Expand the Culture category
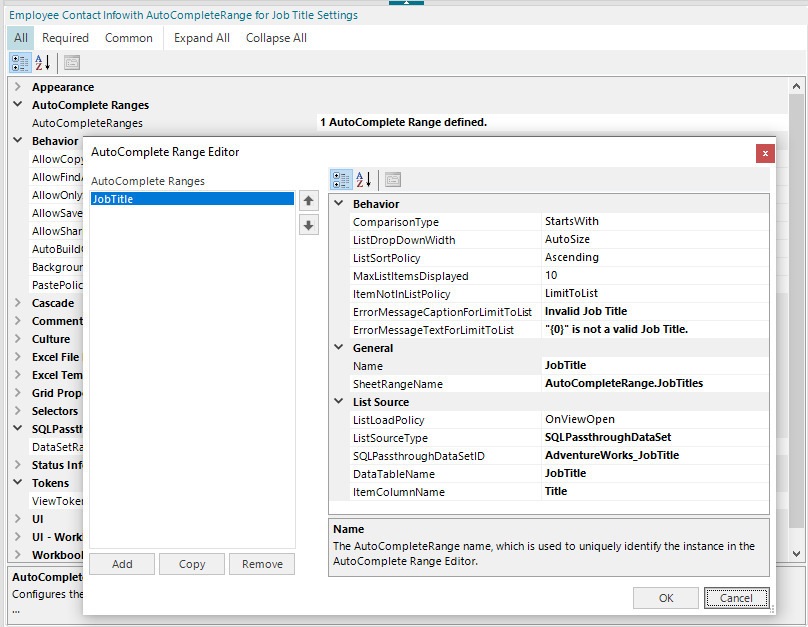The height and width of the screenshot is (627, 808). coord(18,338)
